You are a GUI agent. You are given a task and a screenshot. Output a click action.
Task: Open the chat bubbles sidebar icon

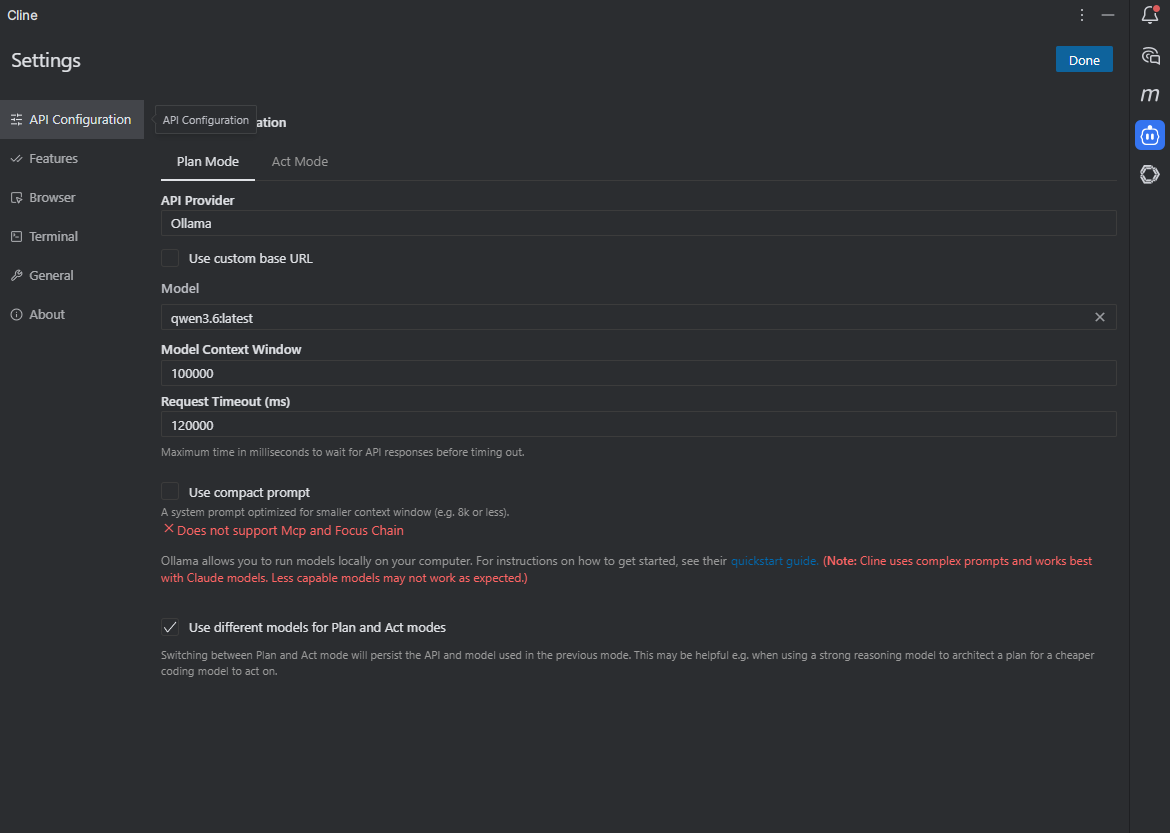(1150, 55)
